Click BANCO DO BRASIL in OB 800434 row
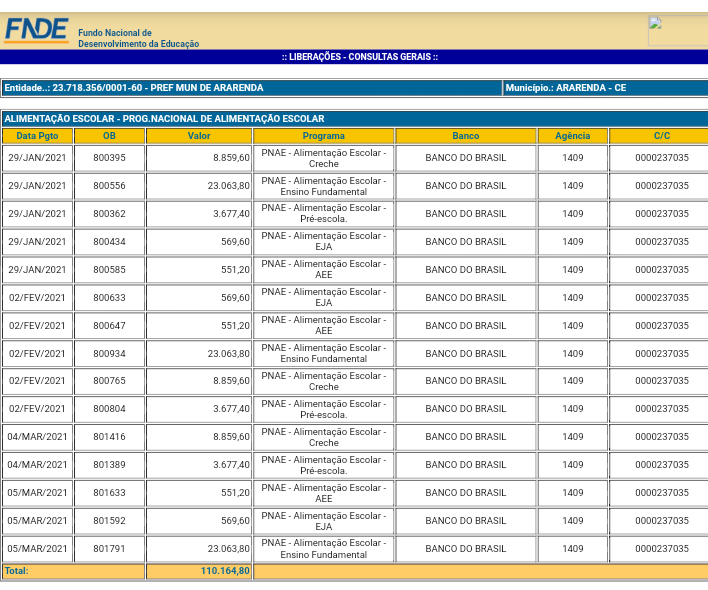This screenshot has height=590, width=708. tap(466, 242)
